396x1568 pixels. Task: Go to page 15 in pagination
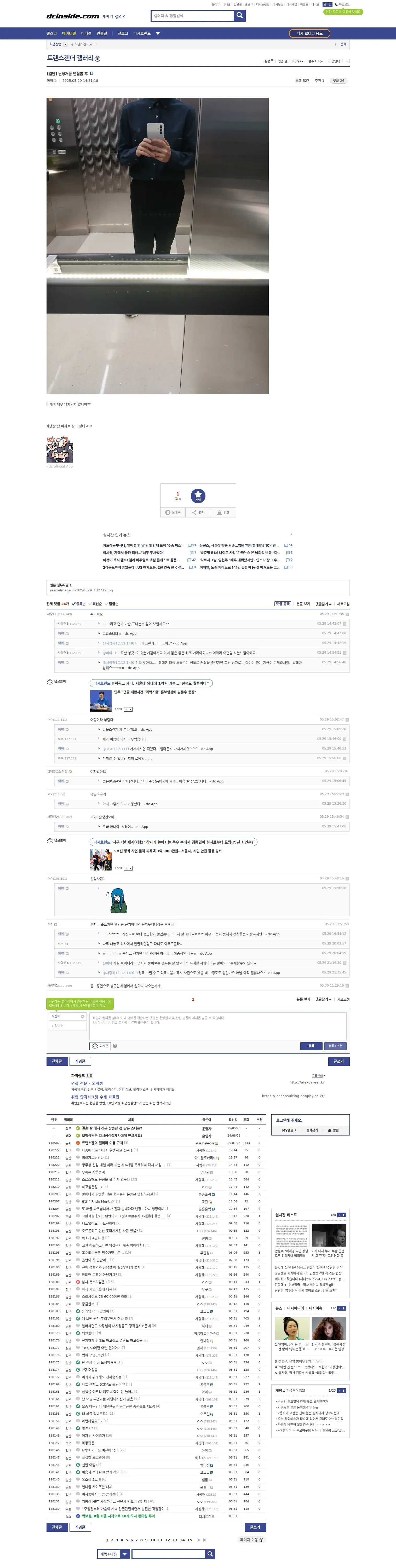[190, 1540]
